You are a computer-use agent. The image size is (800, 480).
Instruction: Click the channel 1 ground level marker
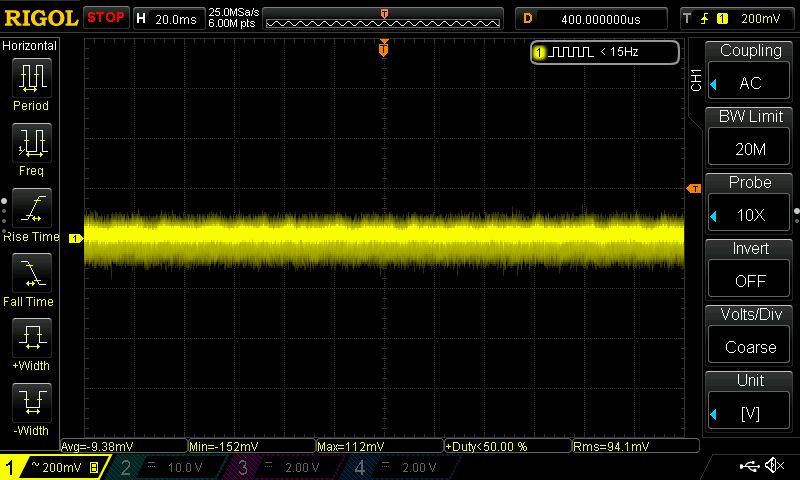pyautogui.click(x=76, y=238)
